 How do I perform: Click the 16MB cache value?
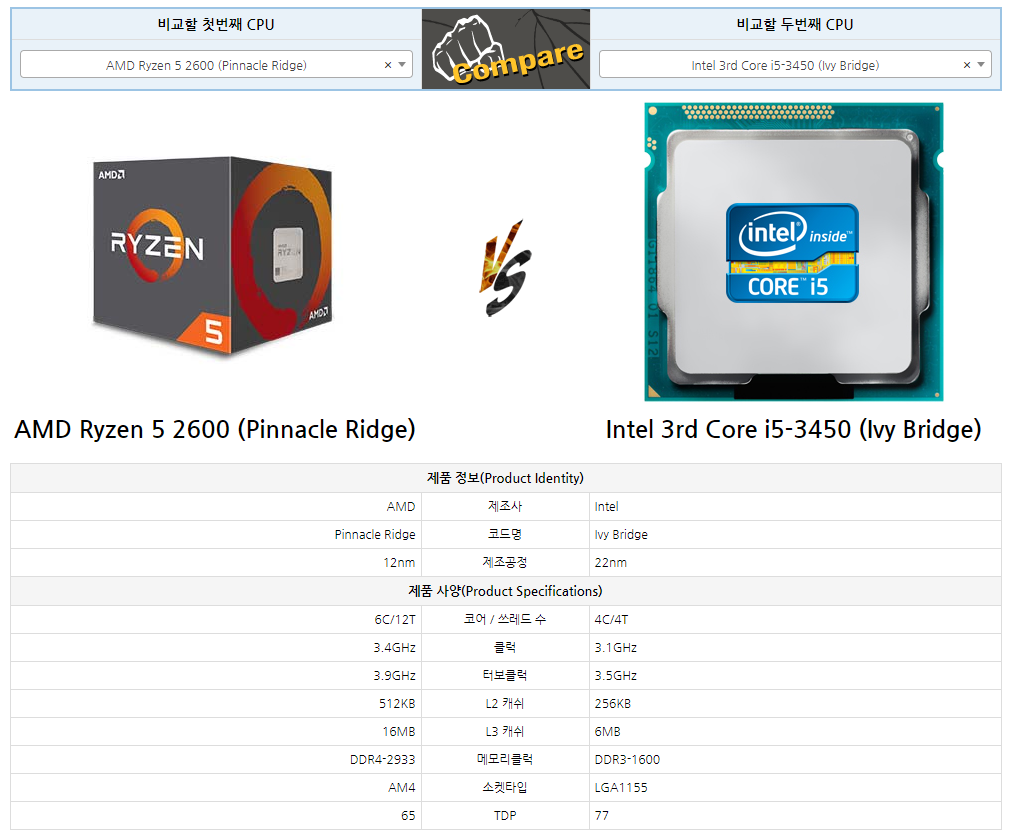tap(399, 732)
